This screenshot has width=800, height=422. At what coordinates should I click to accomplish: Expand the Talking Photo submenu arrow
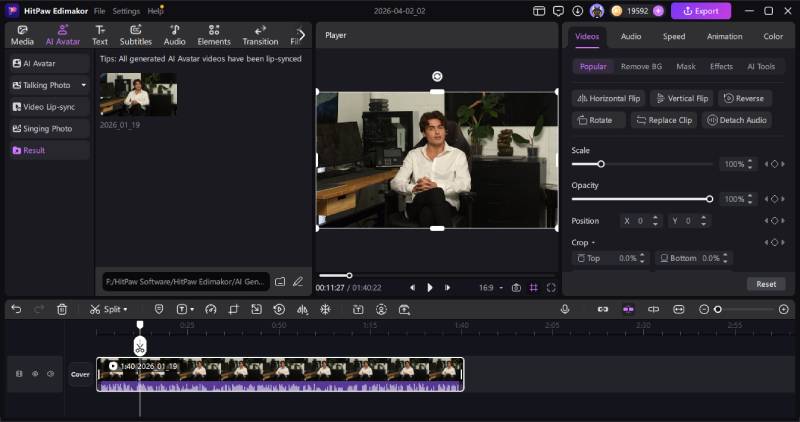point(84,85)
